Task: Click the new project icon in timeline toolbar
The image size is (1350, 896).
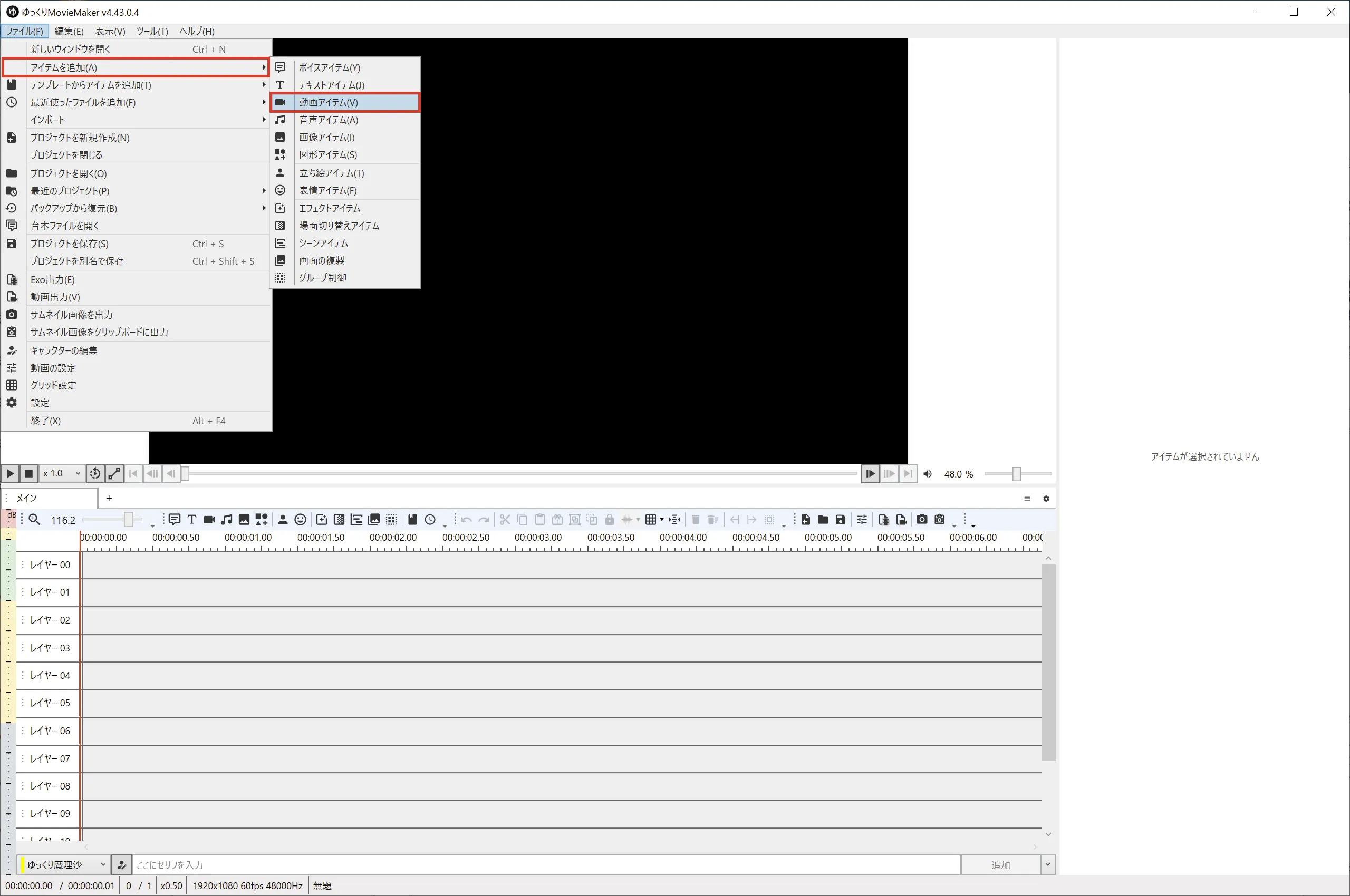Action: click(x=806, y=520)
